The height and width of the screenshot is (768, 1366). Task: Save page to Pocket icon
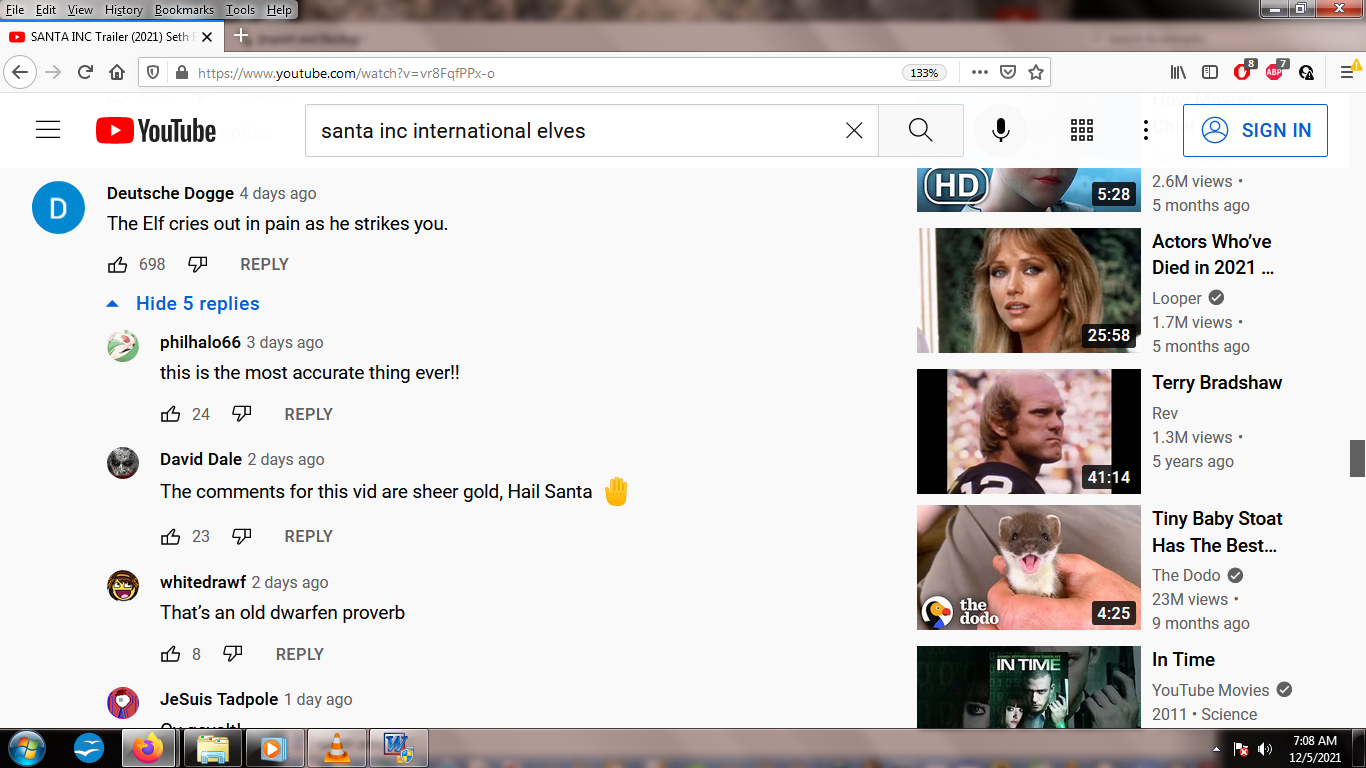click(x=1008, y=72)
